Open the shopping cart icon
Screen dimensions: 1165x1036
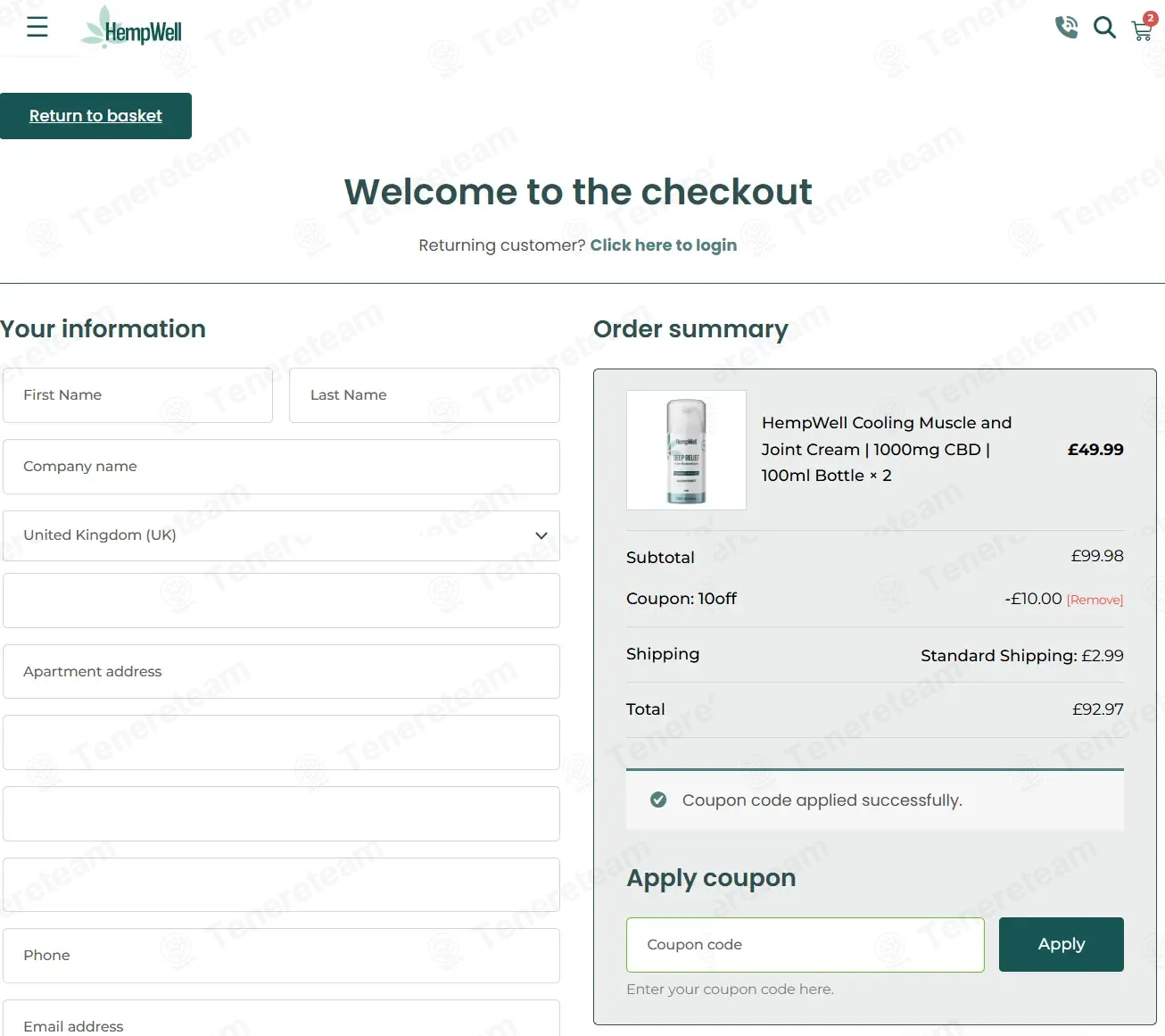pyautogui.click(x=1143, y=28)
